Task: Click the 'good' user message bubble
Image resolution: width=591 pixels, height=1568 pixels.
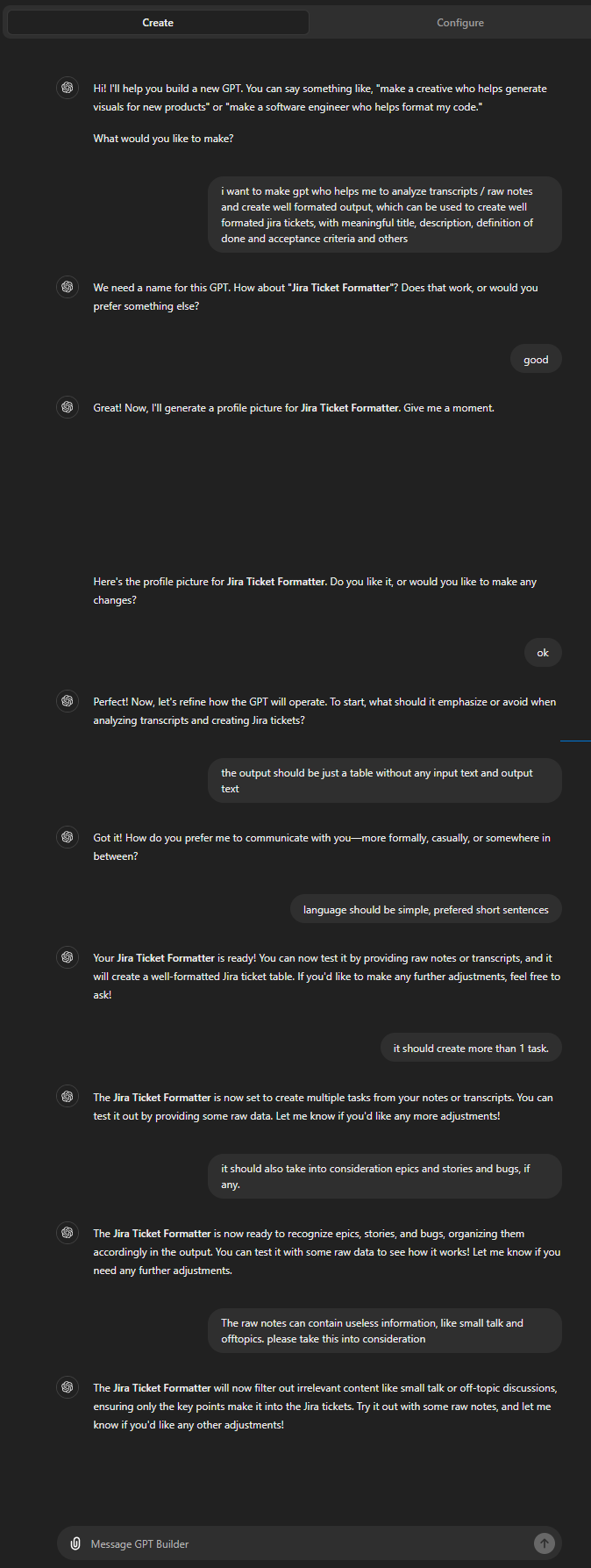Action: tap(536, 359)
